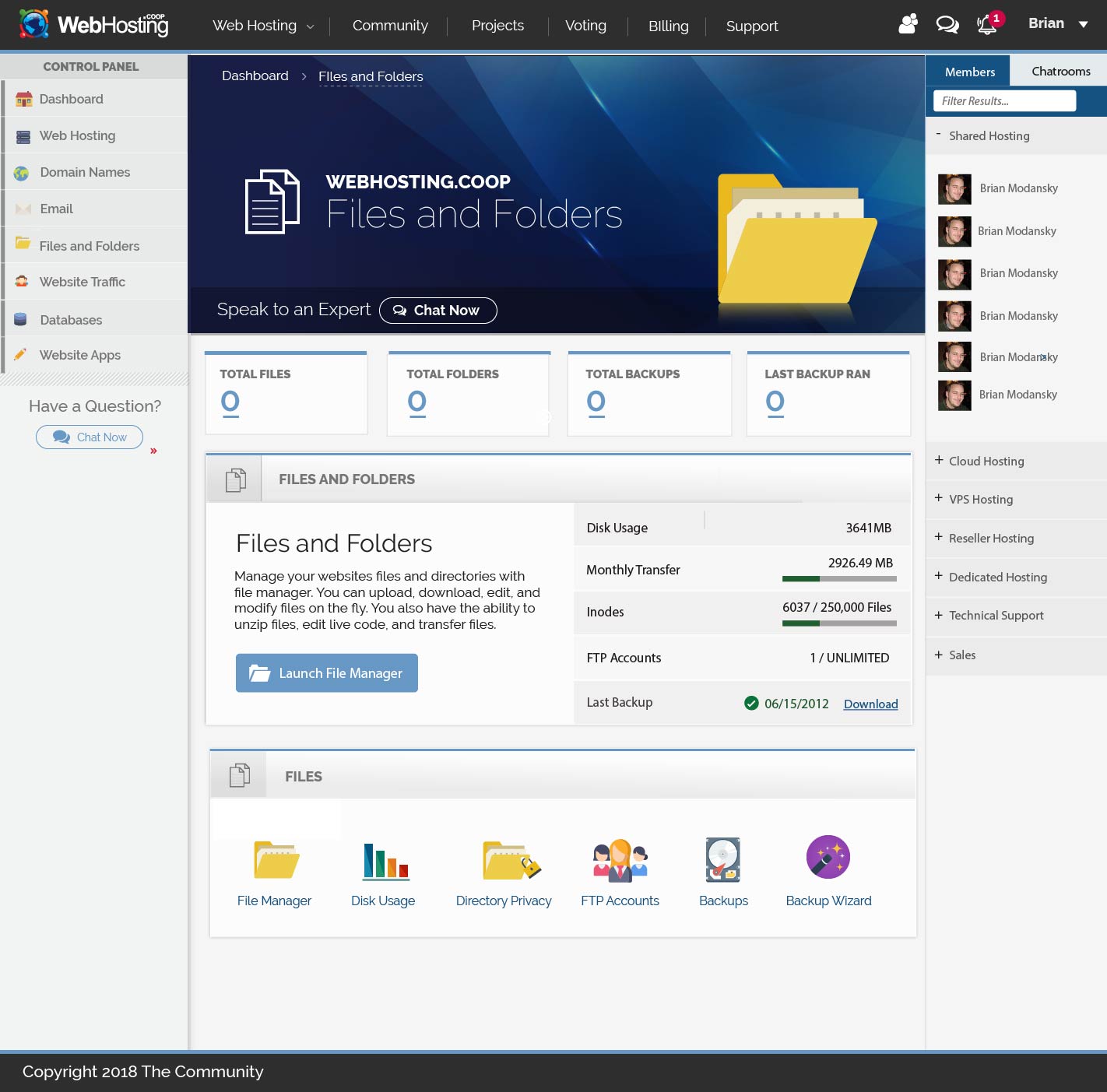The height and width of the screenshot is (1092, 1107).
Task: Open the FTP Accounts people icon
Action: pos(620,860)
